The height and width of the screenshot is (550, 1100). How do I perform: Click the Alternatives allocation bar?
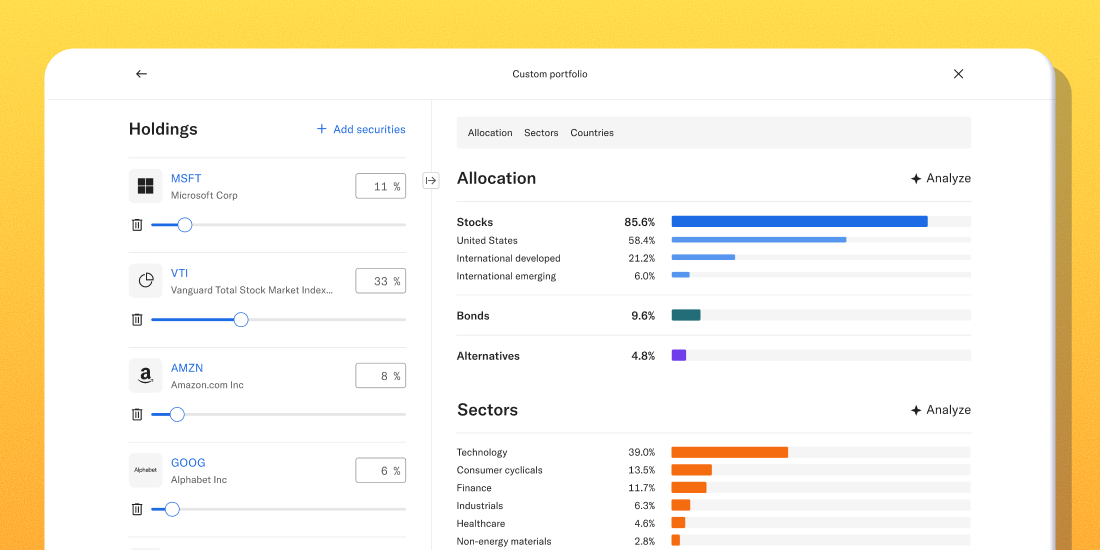point(678,355)
